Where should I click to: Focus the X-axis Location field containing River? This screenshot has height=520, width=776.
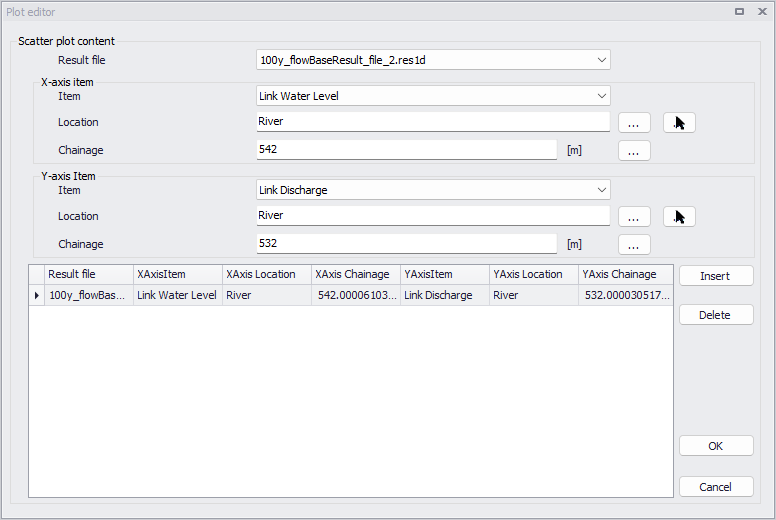pos(433,122)
